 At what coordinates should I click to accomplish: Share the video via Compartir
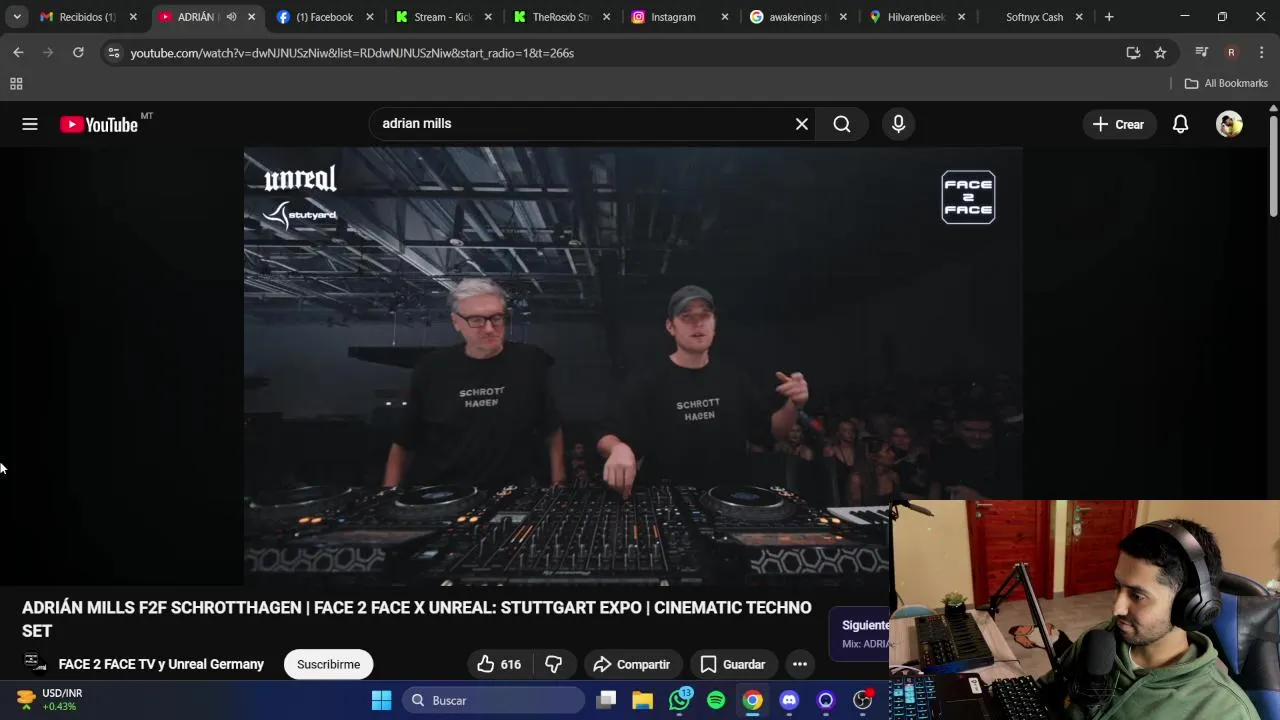pos(631,664)
